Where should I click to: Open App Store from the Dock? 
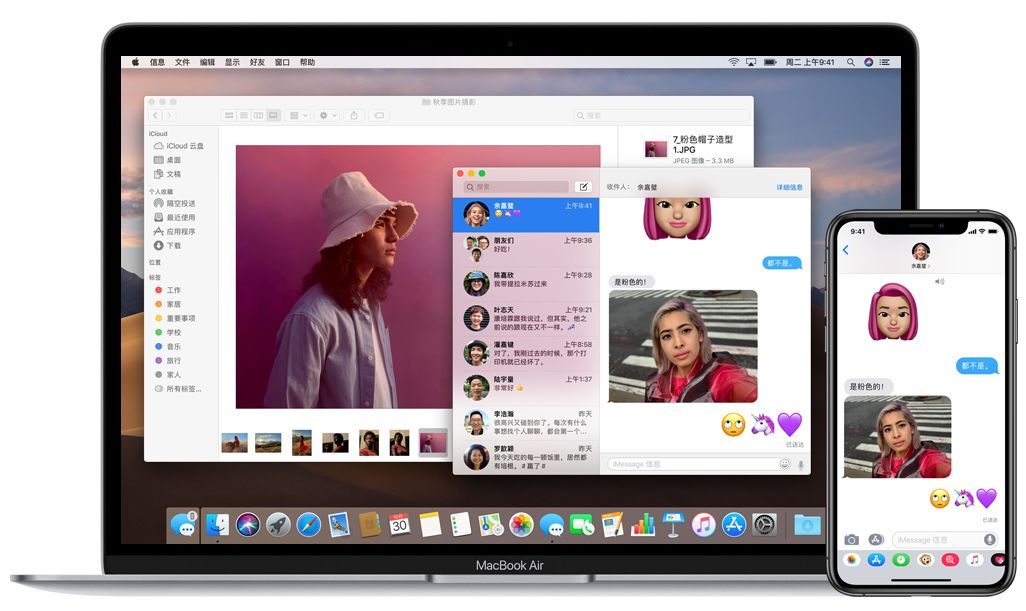tap(734, 524)
